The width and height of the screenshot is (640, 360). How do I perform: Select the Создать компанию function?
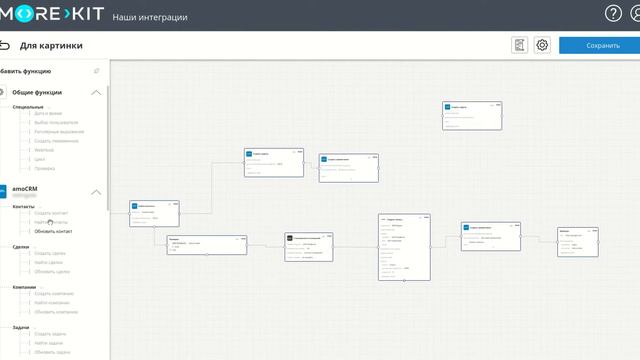point(54,293)
